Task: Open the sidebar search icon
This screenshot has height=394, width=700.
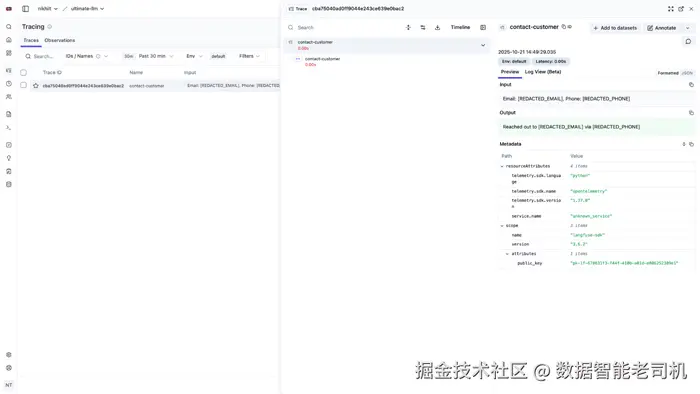Action: pos(8,27)
